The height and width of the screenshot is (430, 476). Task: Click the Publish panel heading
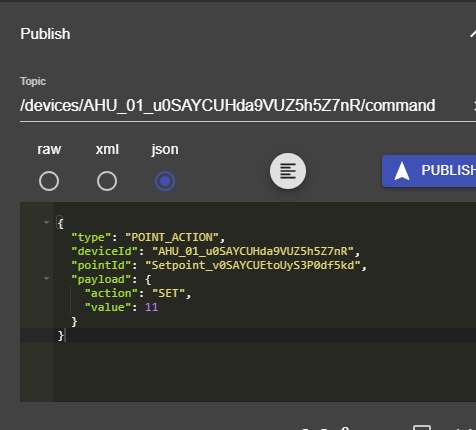click(x=45, y=34)
